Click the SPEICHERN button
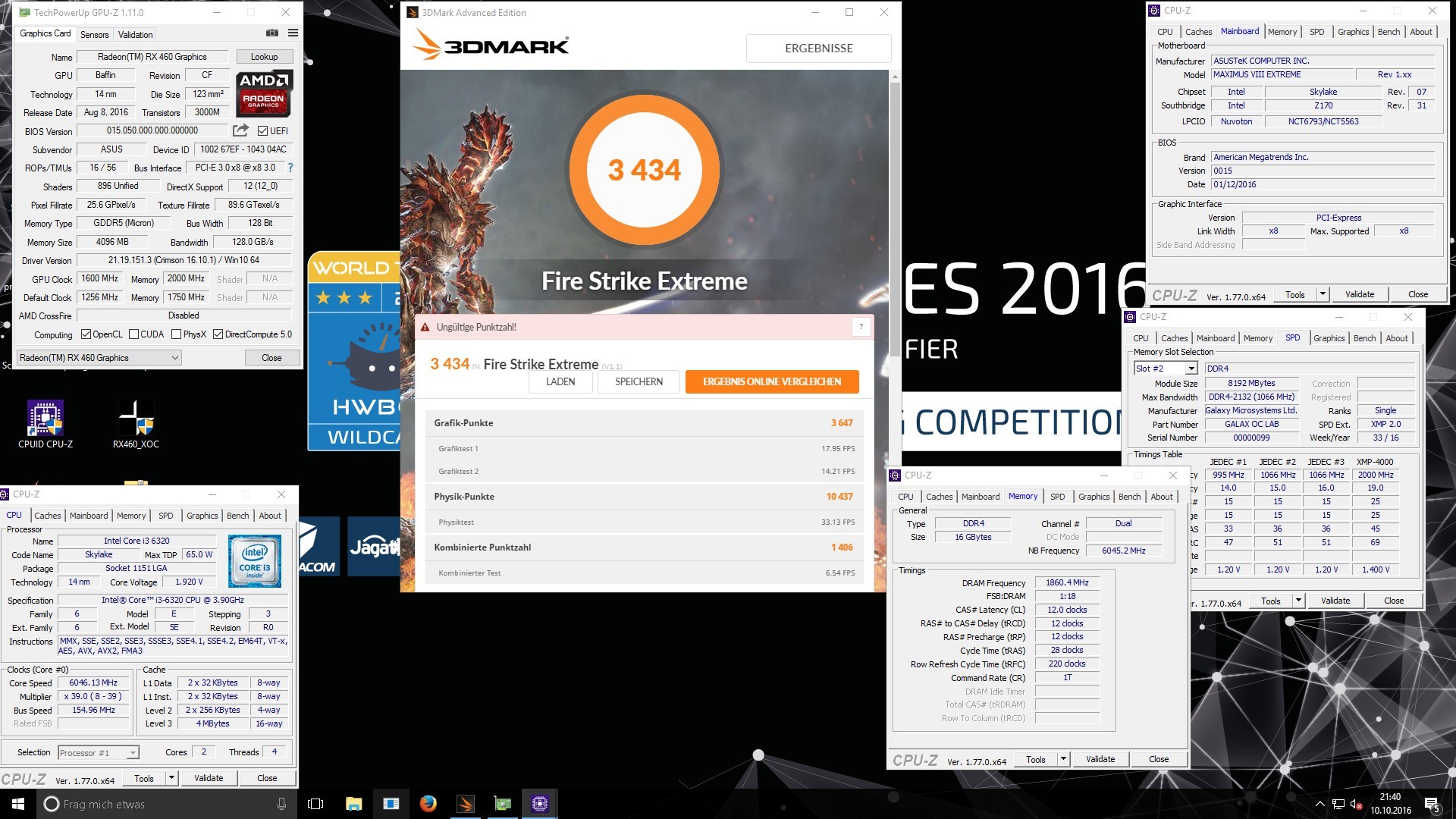 pos(639,381)
